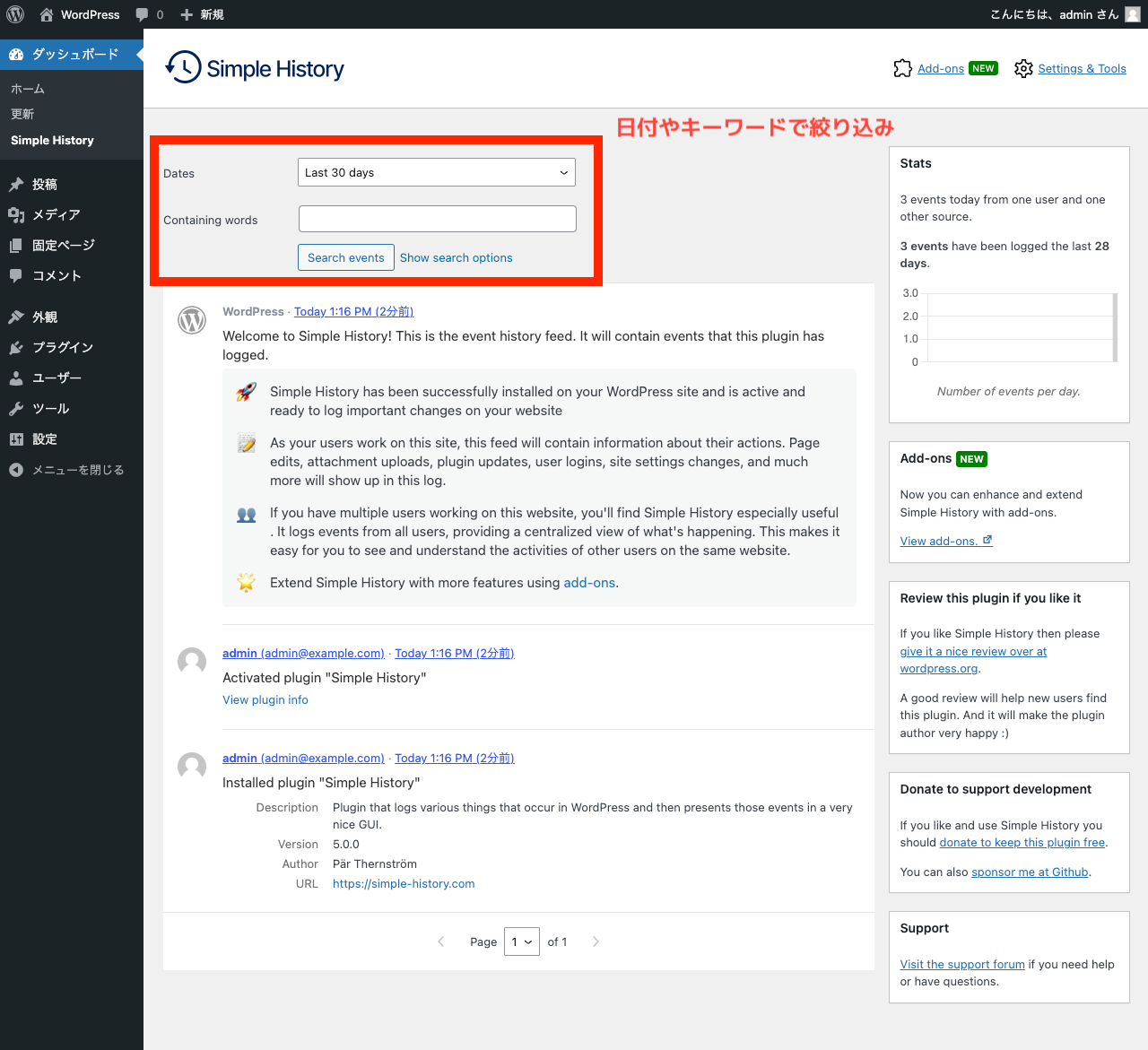Click admin link on Installed plugin event
This screenshot has height=1050, width=1148.
[x=303, y=758]
